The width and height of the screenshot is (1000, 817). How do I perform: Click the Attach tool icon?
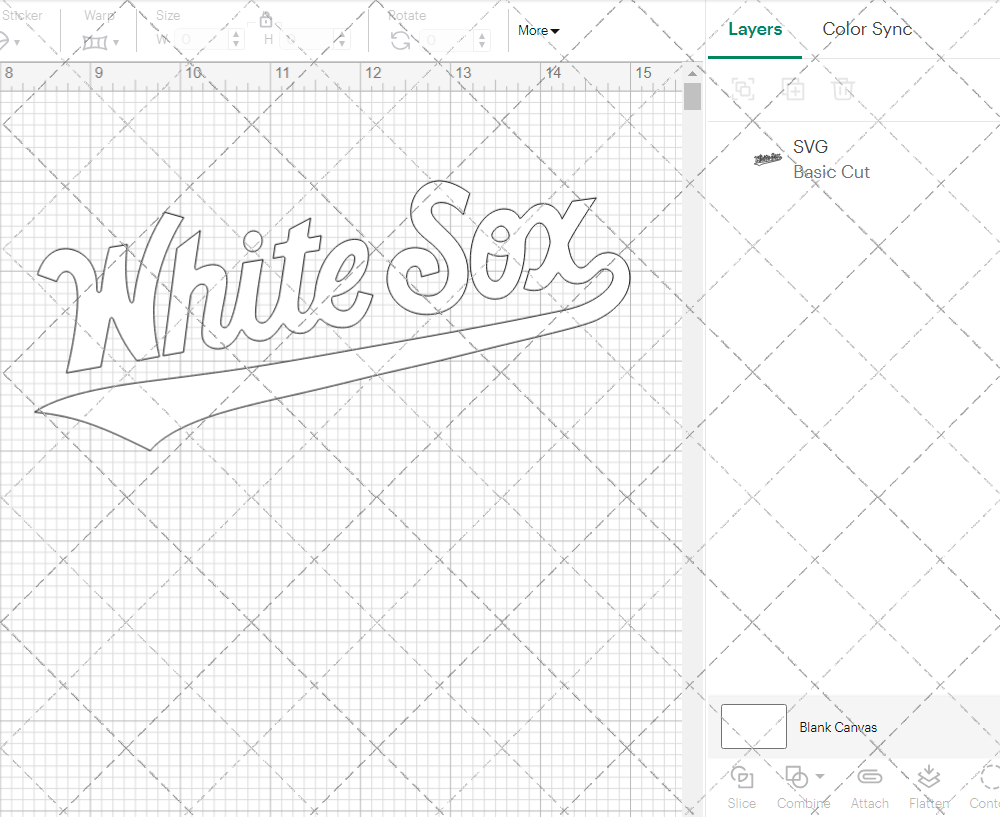(x=869, y=777)
